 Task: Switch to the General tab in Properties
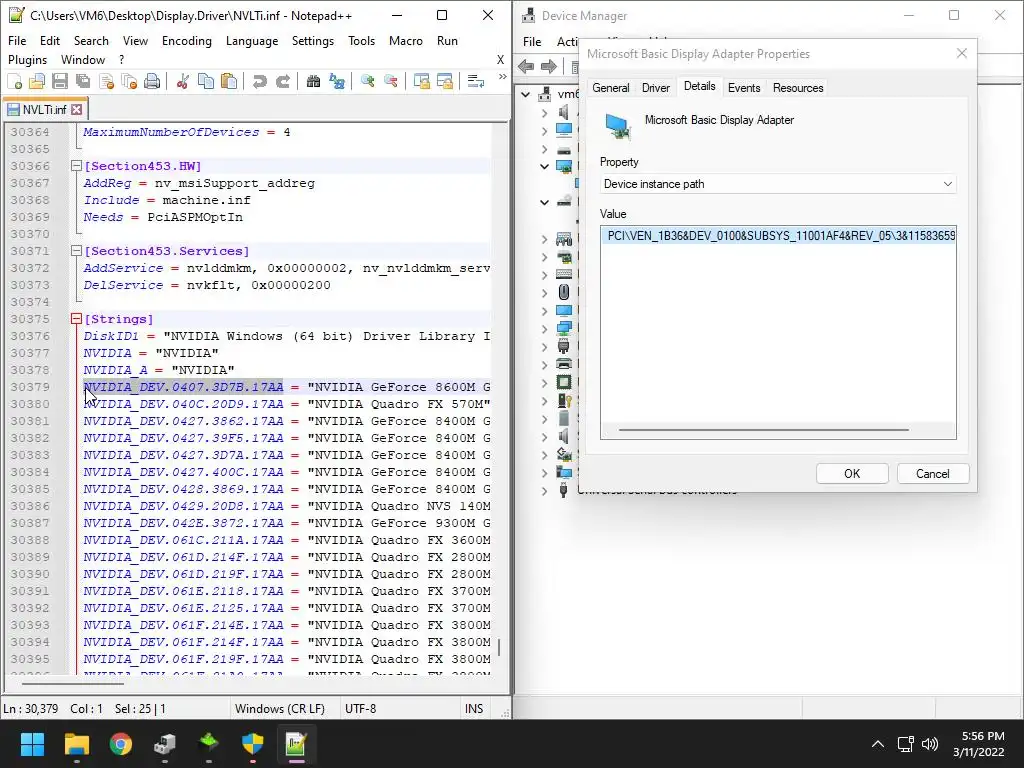pos(611,88)
